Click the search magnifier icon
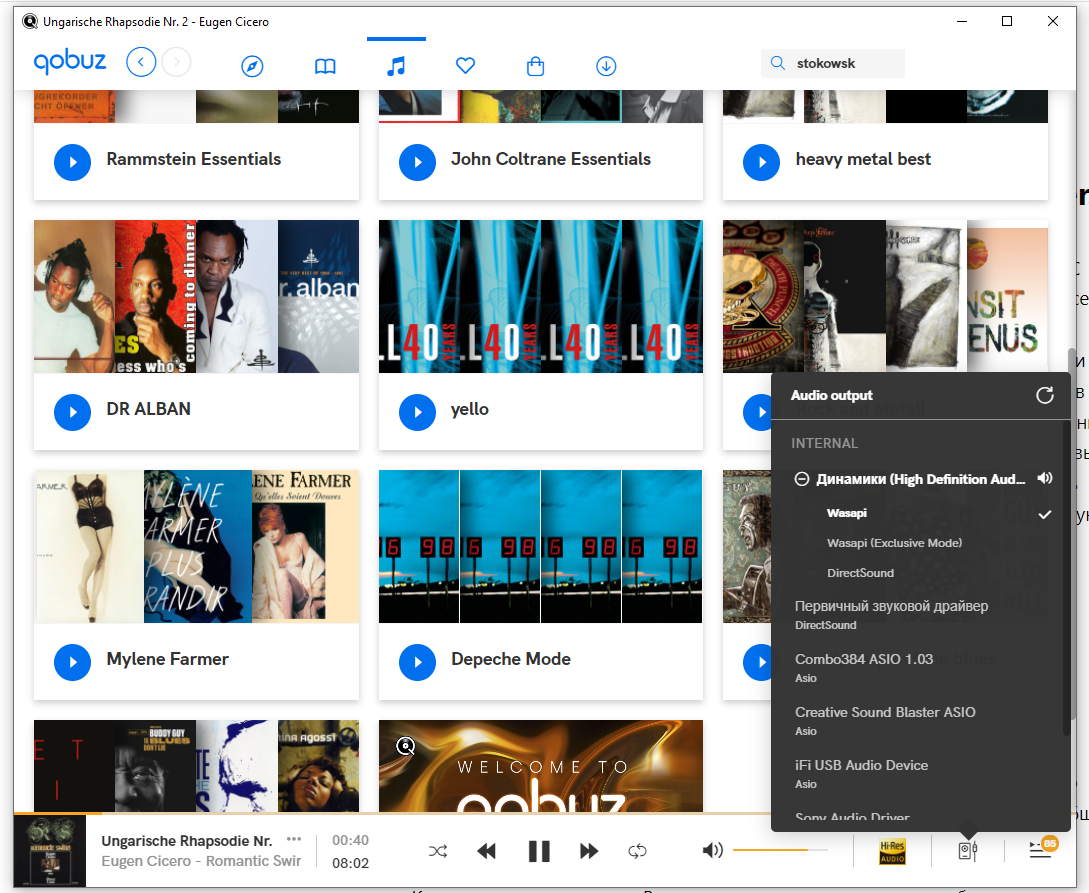The image size is (1089, 893). (778, 63)
